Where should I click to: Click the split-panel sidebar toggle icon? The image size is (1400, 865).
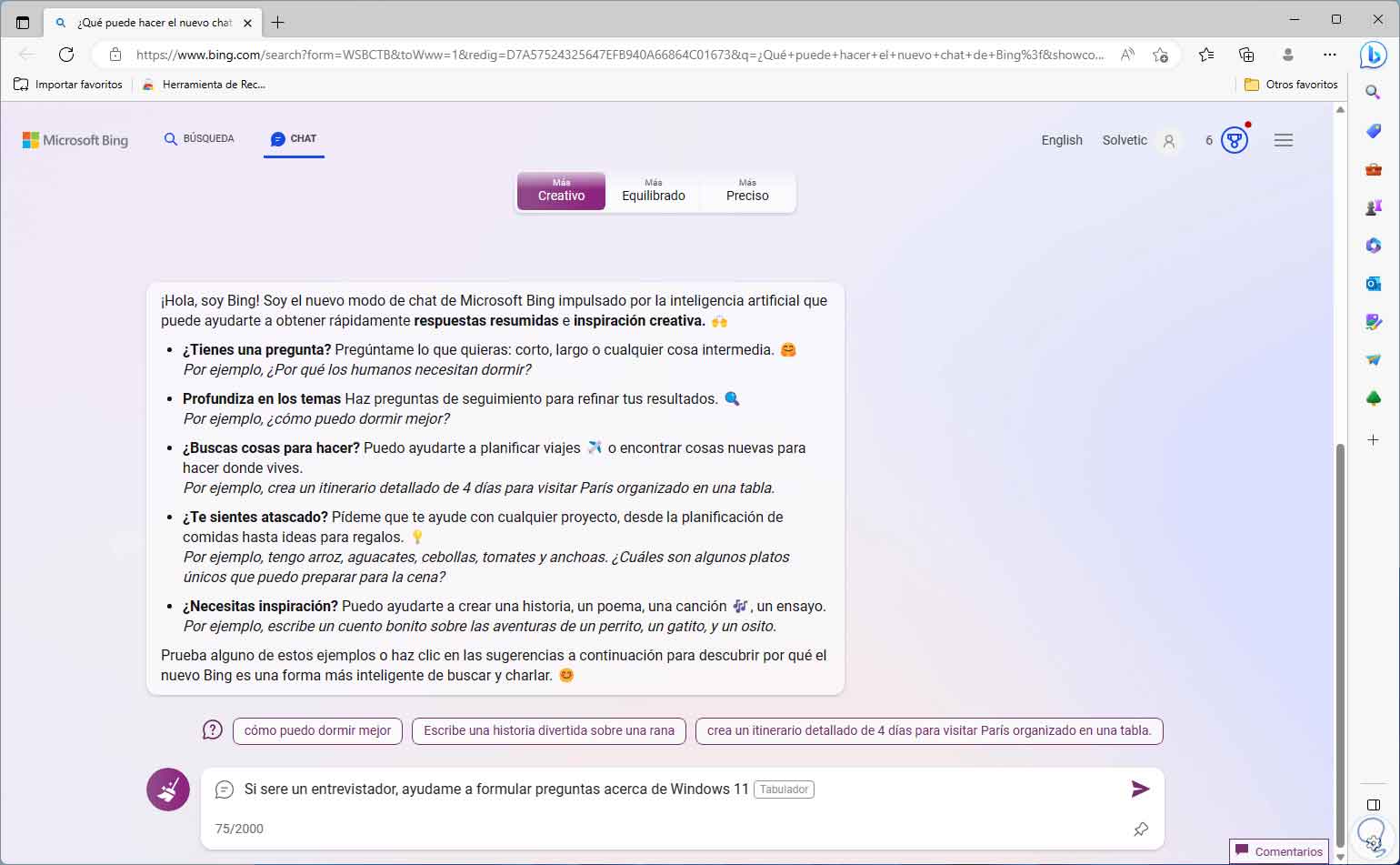(x=1373, y=805)
